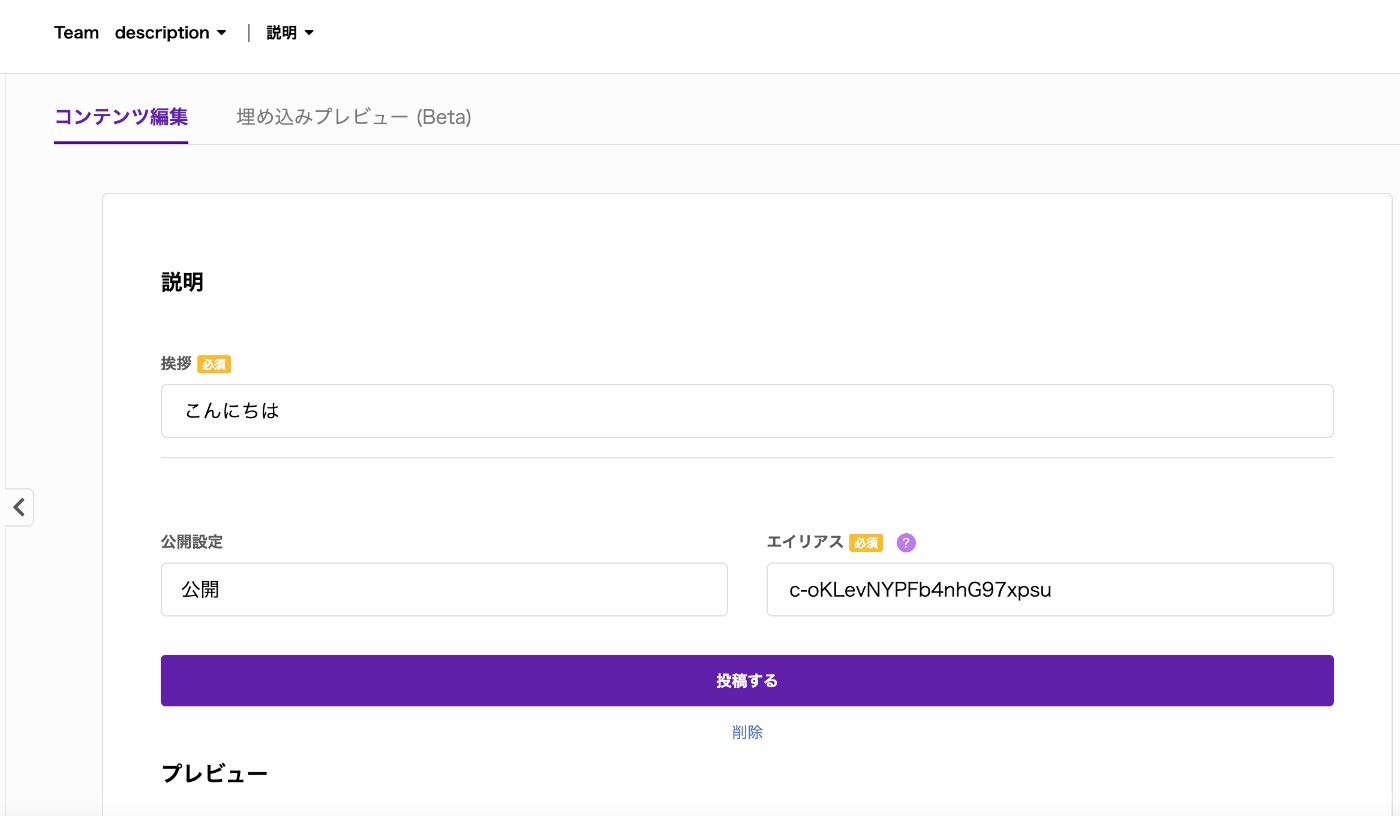Click the purple alias help question-mark icon
The height and width of the screenshot is (816, 1400).
(x=906, y=543)
